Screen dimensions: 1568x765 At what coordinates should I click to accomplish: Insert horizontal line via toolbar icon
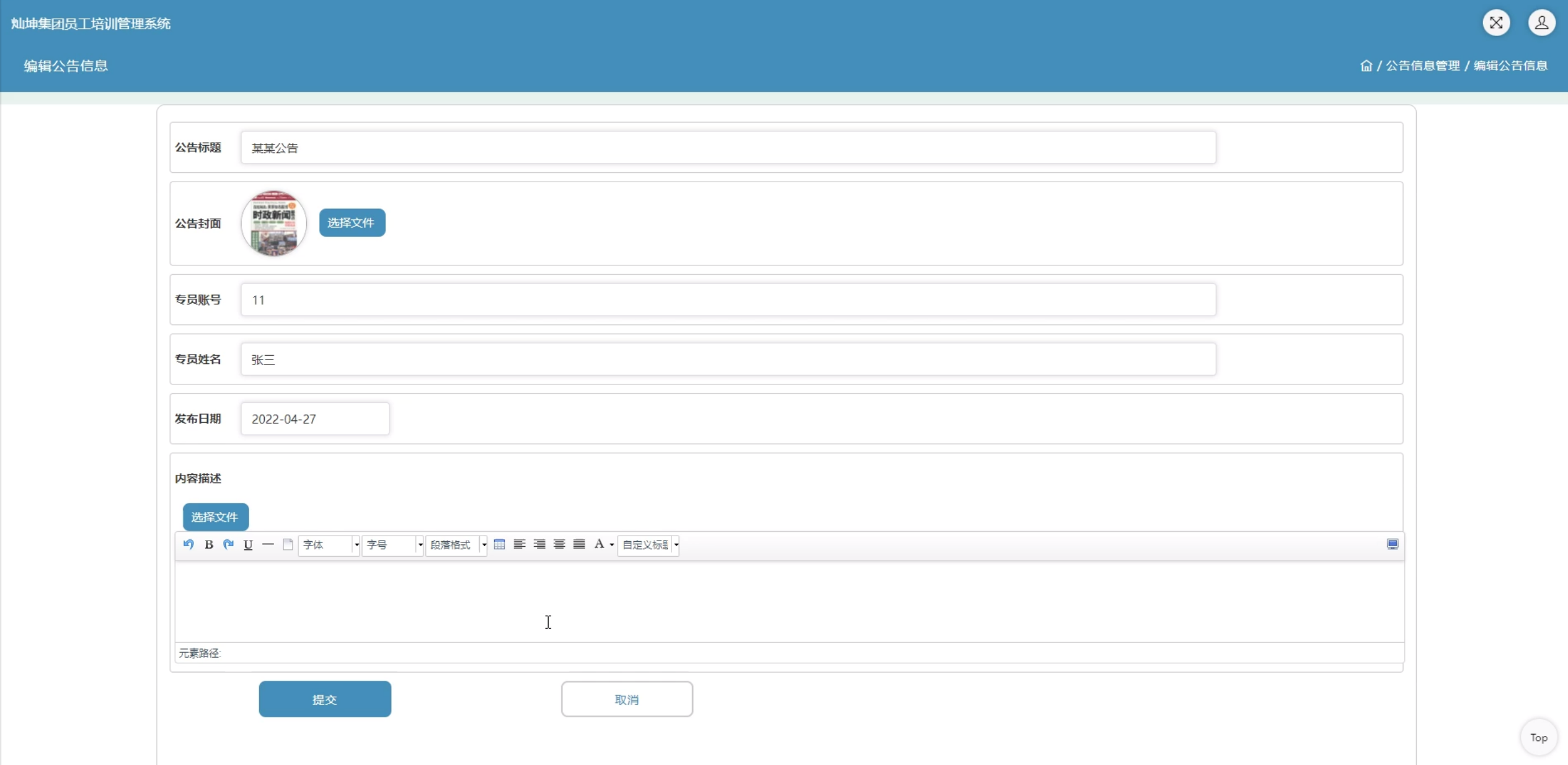(x=268, y=544)
